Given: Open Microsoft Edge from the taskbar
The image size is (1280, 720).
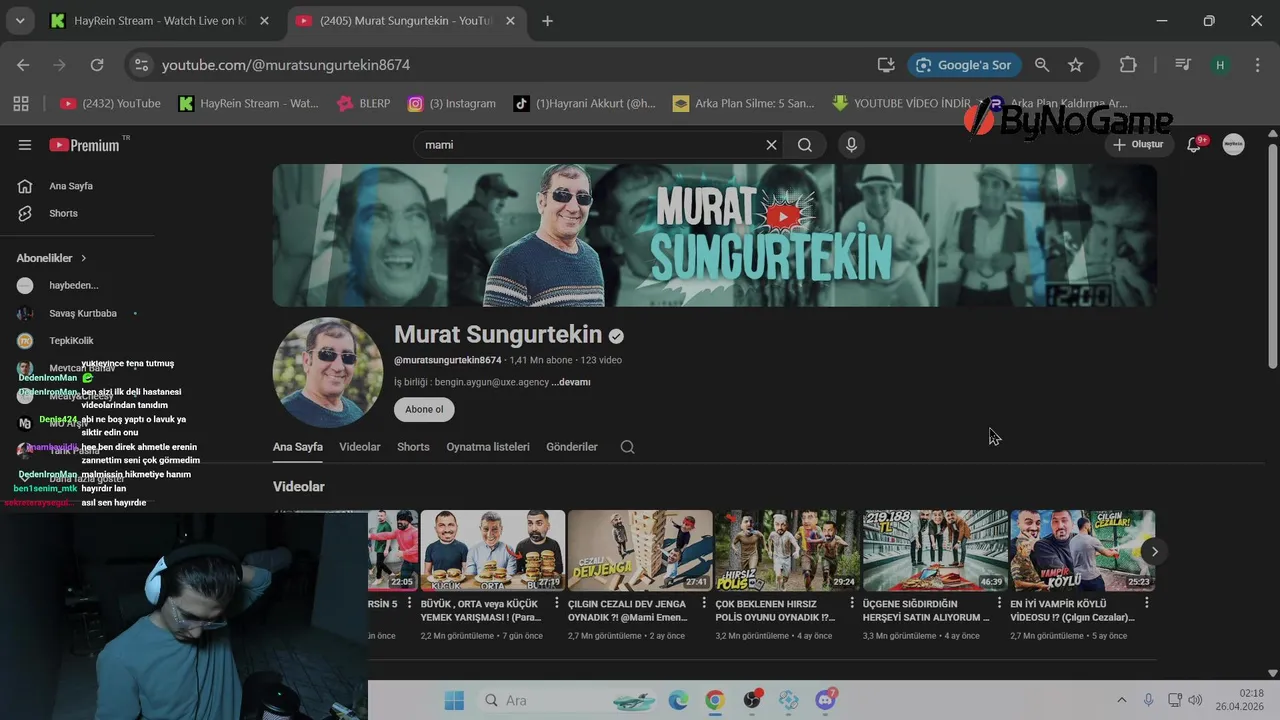Looking at the screenshot, I should pyautogui.click(x=678, y=700).
